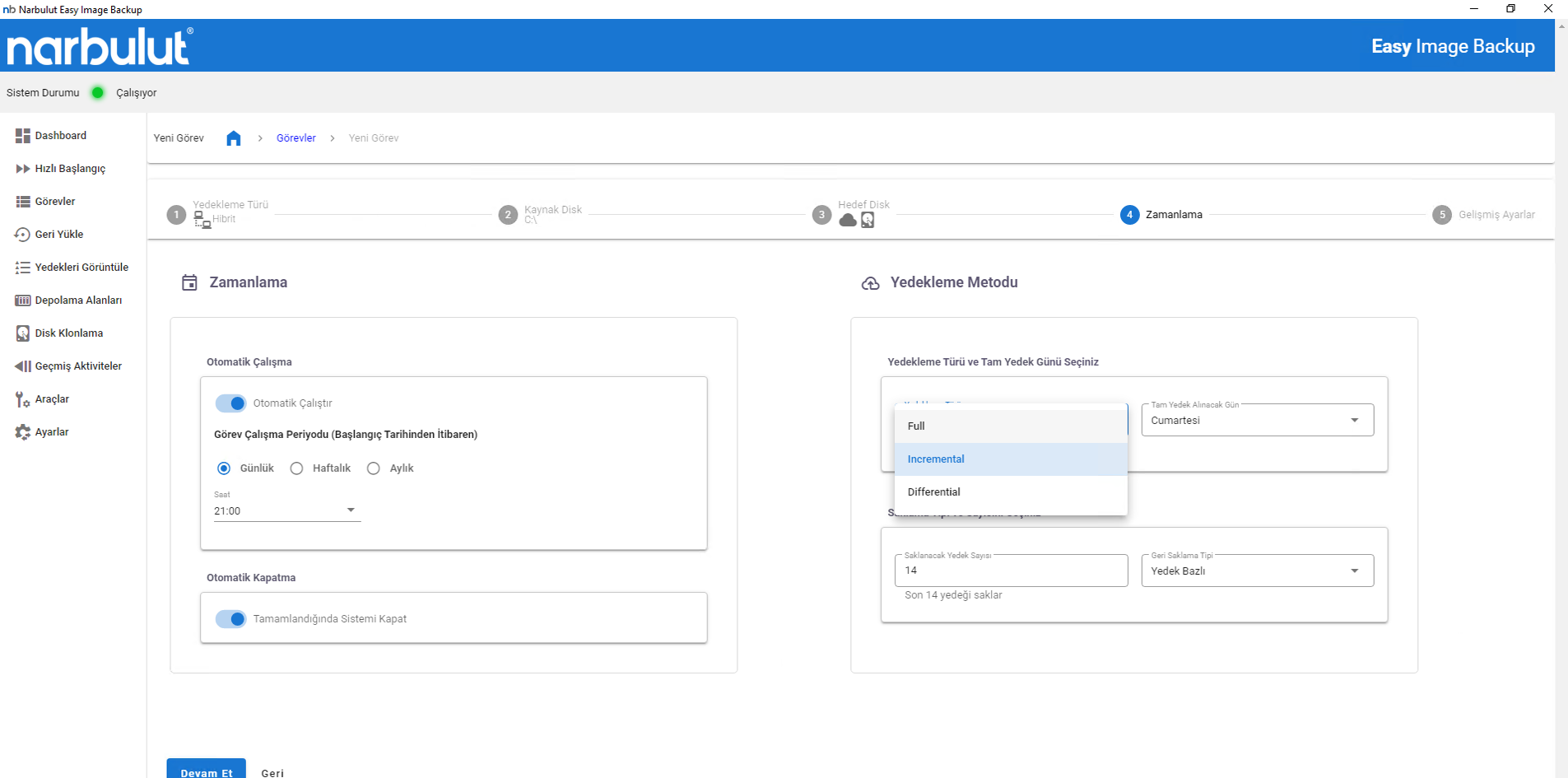Click the Devam Et button
This screenshot has width=1568, height=778.
click(x=207, y=771)
